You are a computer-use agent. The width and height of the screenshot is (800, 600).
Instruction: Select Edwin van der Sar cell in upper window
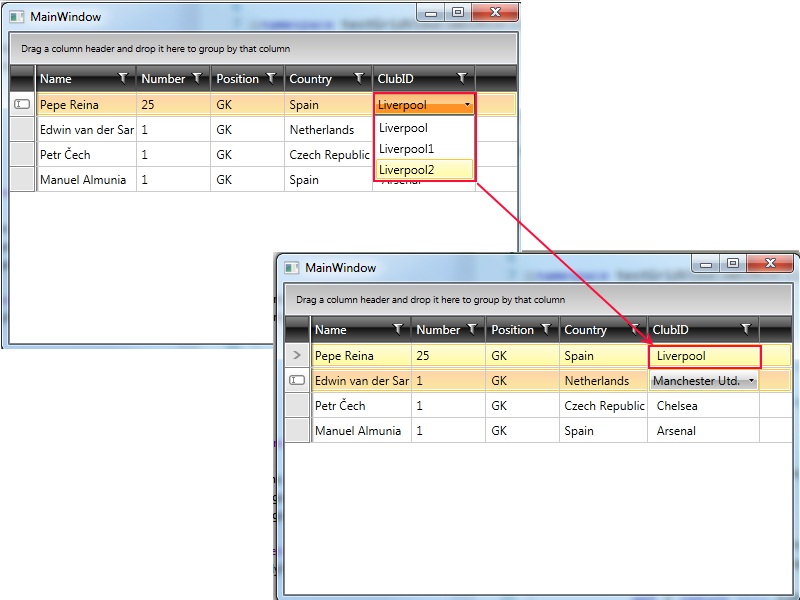click(87, 130)
